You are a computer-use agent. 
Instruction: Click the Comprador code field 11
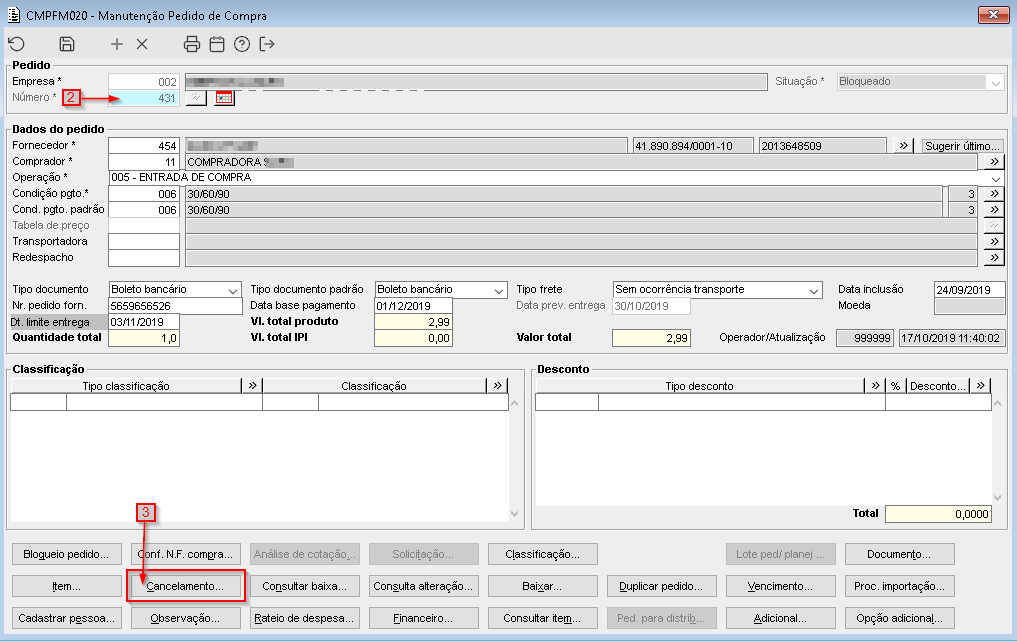pos(144,162)
